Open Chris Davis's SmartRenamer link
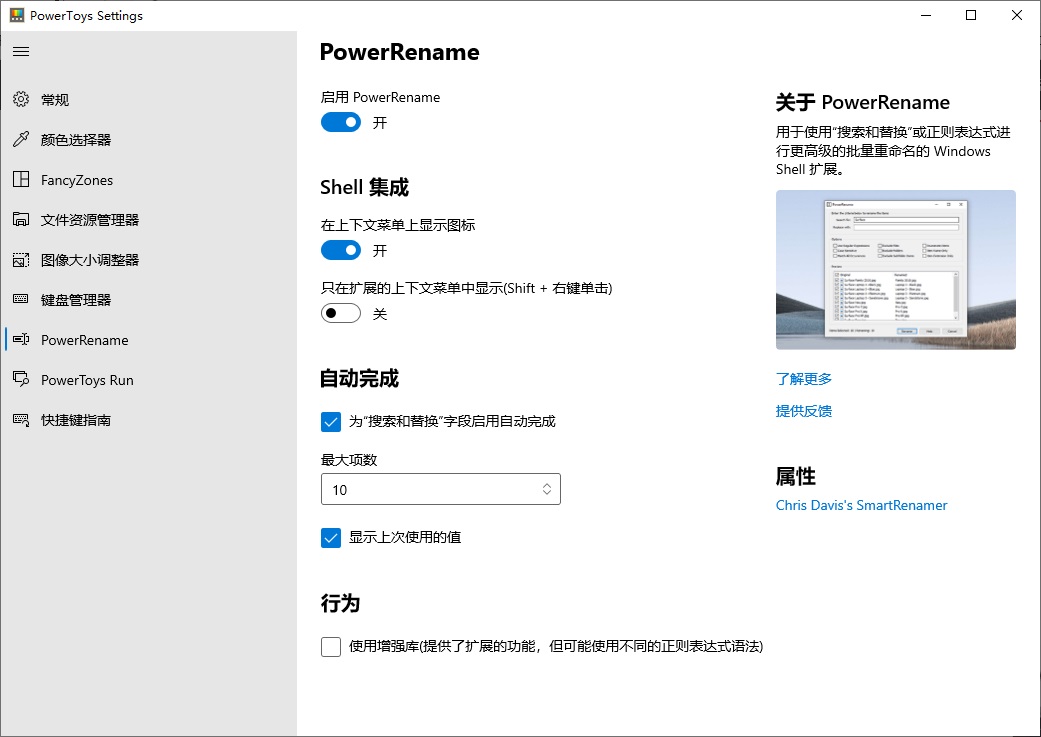The image size is (1041, 737). [x=861, y=505]
